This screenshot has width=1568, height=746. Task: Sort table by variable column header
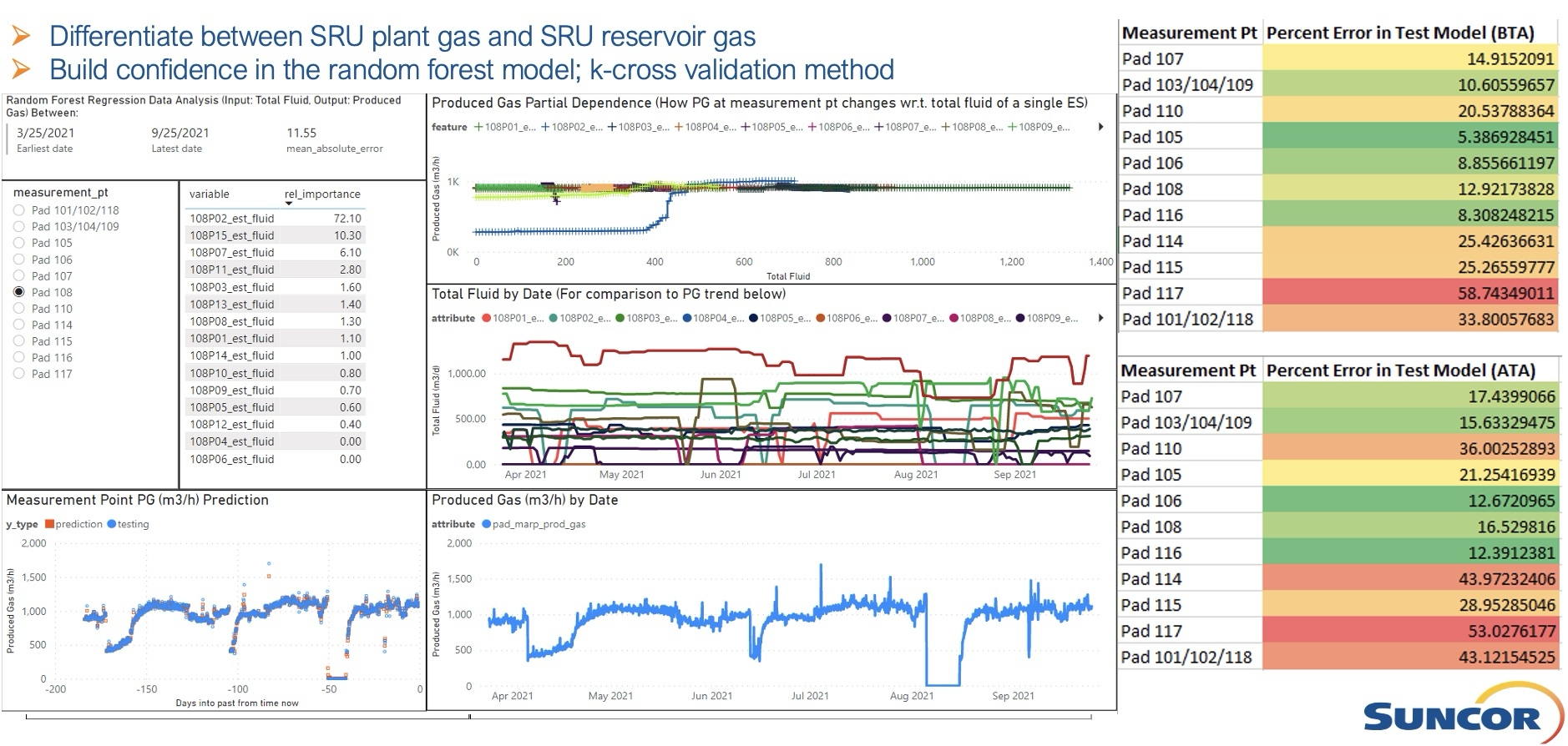click(x=209, y=194)
